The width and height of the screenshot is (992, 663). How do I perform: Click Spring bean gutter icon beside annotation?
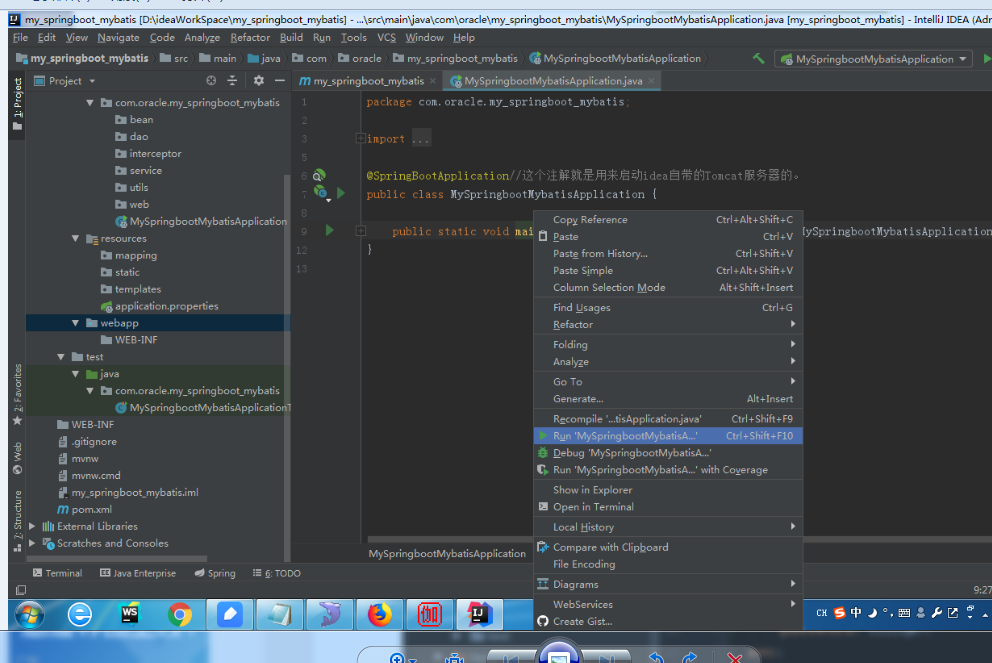(319, 175)
